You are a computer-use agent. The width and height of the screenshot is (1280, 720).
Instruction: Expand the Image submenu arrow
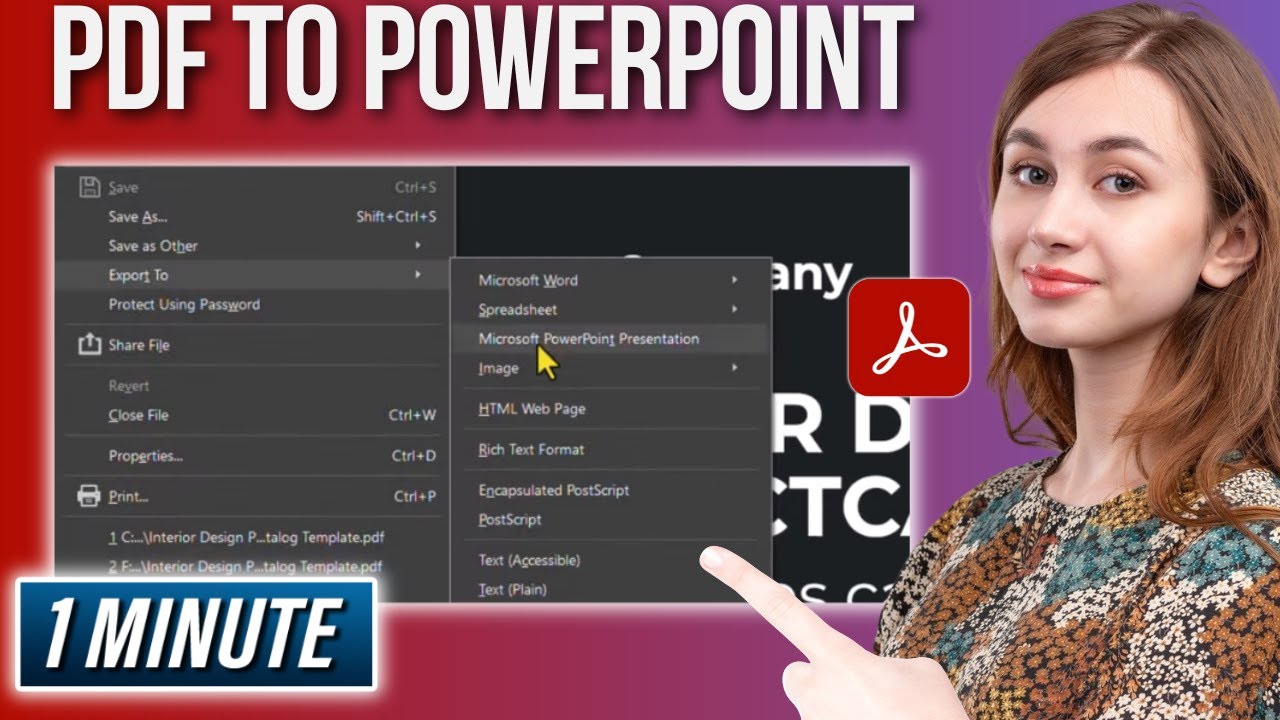click(735, 368)
